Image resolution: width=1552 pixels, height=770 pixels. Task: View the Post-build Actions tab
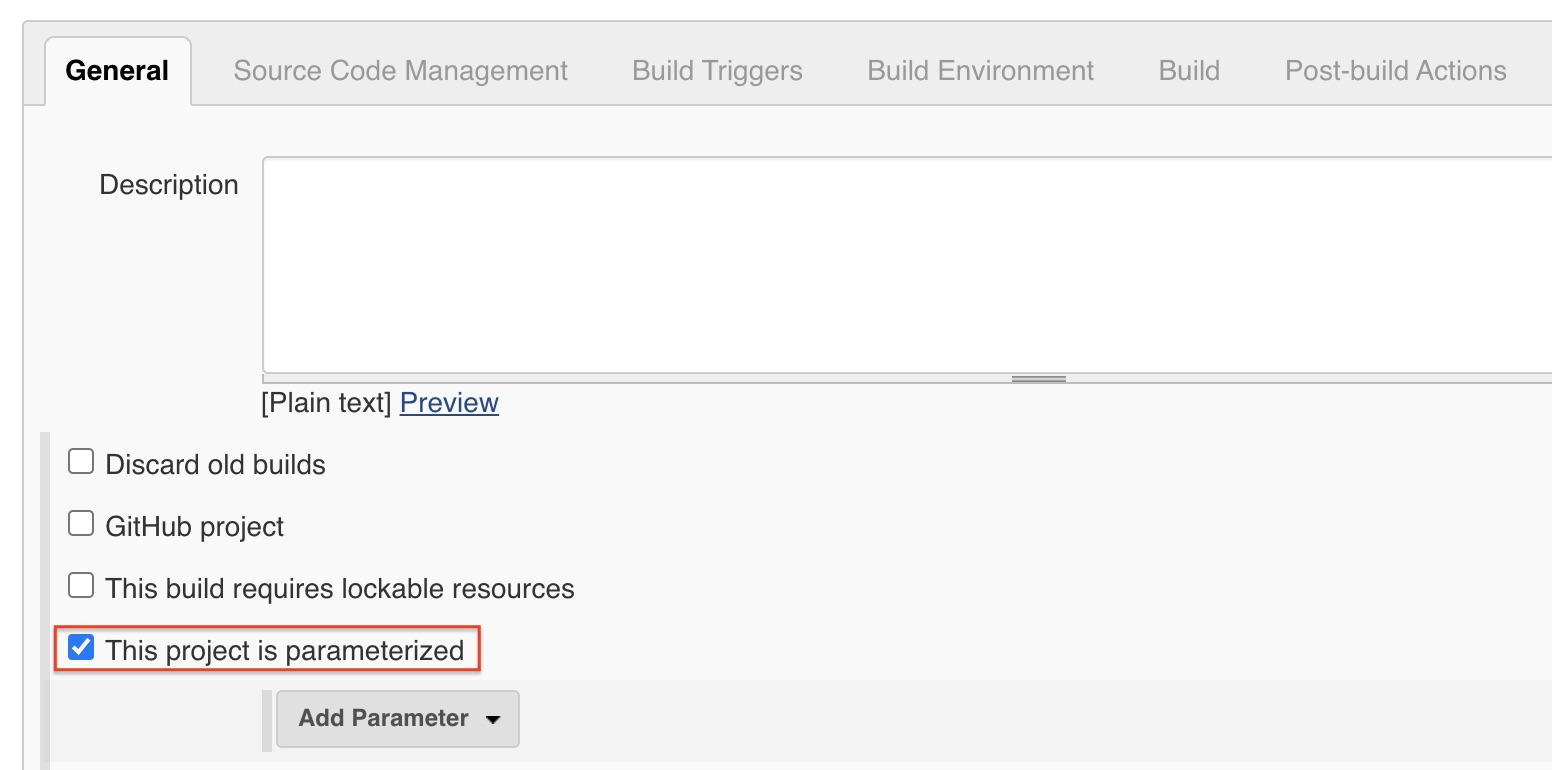pyautogui.click(x=1395, y=70)
